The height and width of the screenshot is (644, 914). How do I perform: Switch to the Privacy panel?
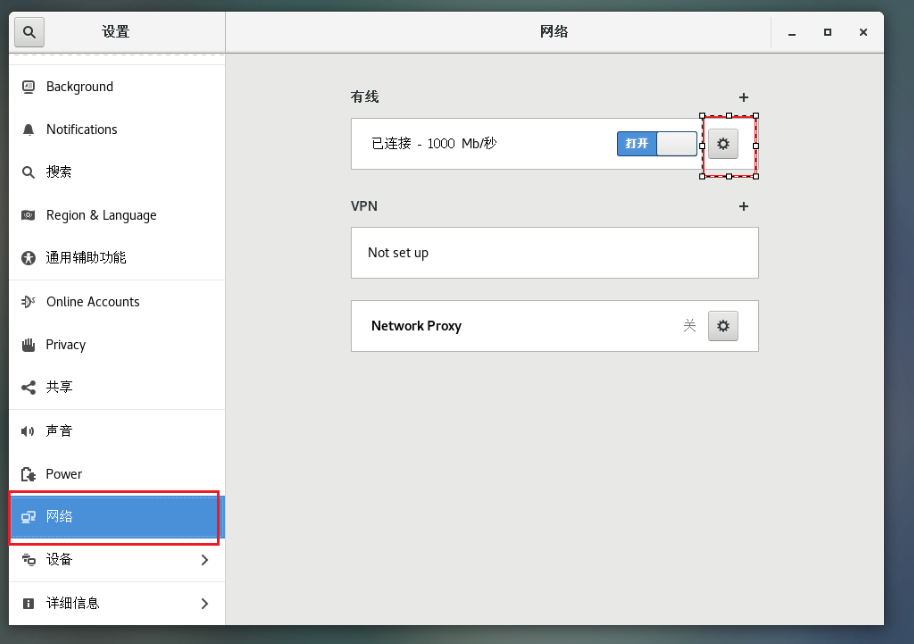(117, 344)
